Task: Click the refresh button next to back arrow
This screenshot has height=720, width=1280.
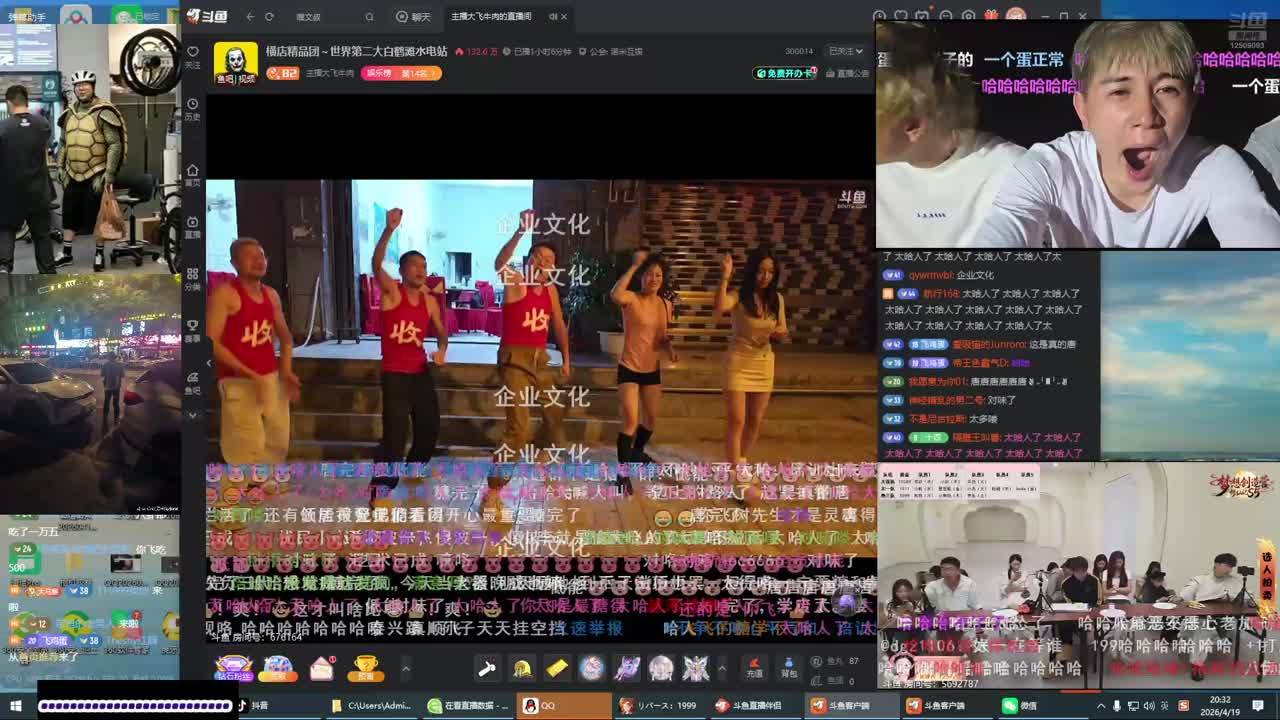Action: click(269, 17)
